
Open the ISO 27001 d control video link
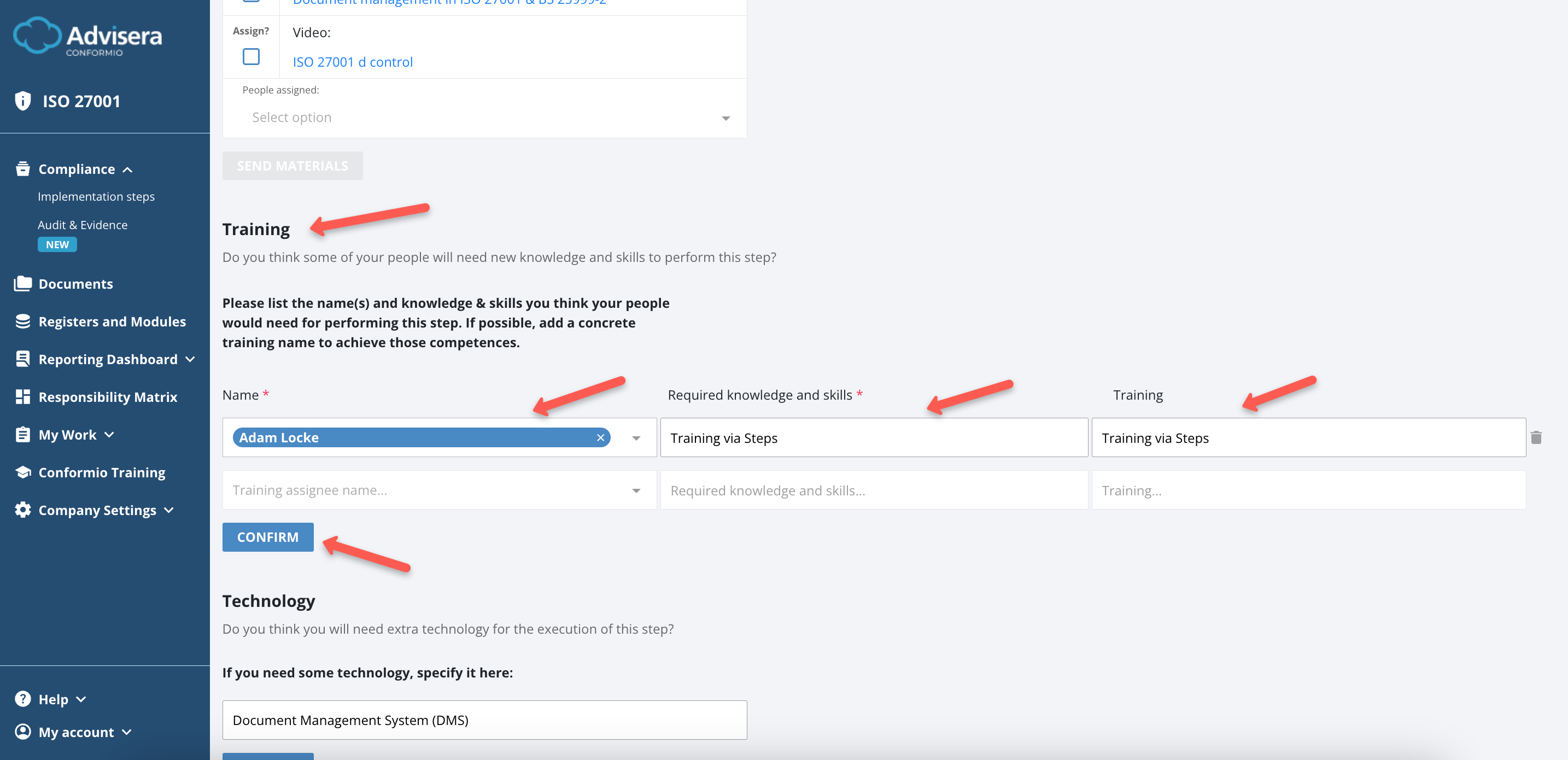[x=353, y=62]
